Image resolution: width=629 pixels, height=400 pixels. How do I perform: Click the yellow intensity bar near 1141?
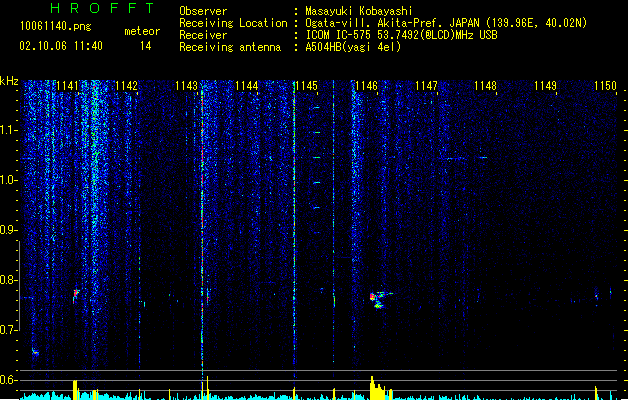coord(75,389)
